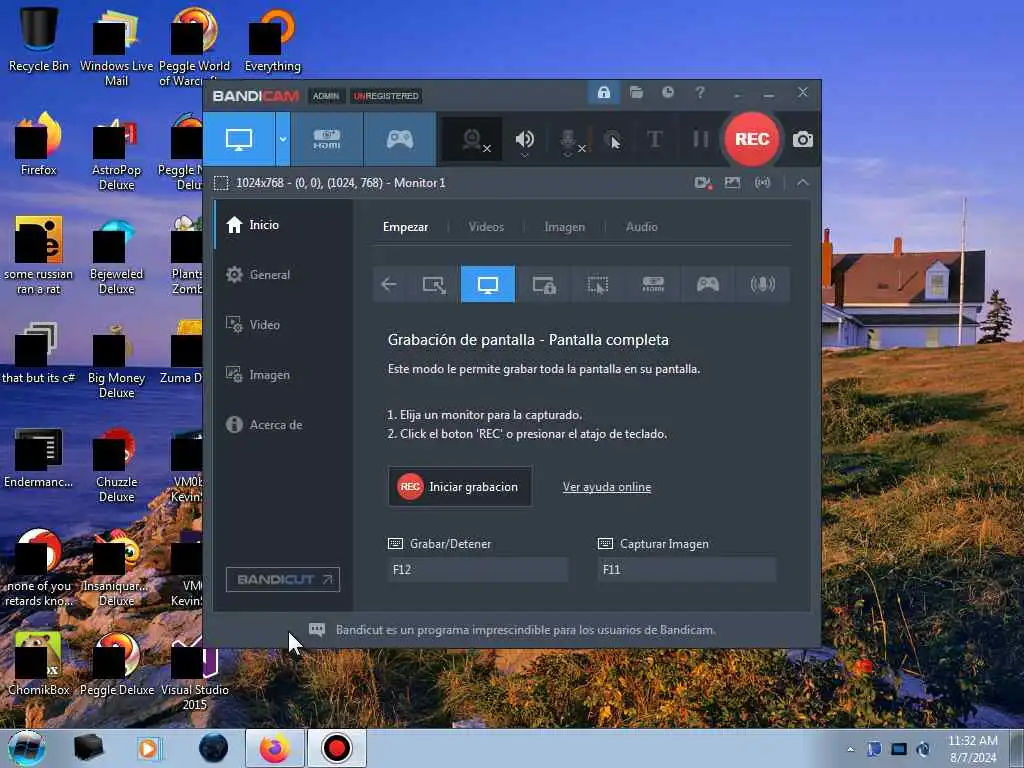Click the Bandicut message at the bottom
This screenshot has width=1024, height=768.
[x=526, y=630]
